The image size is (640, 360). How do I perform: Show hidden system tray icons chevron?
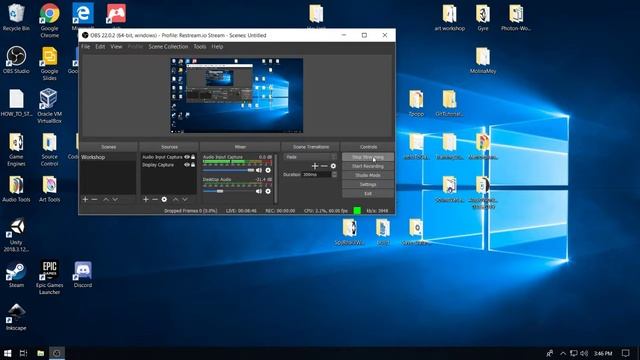563,353
